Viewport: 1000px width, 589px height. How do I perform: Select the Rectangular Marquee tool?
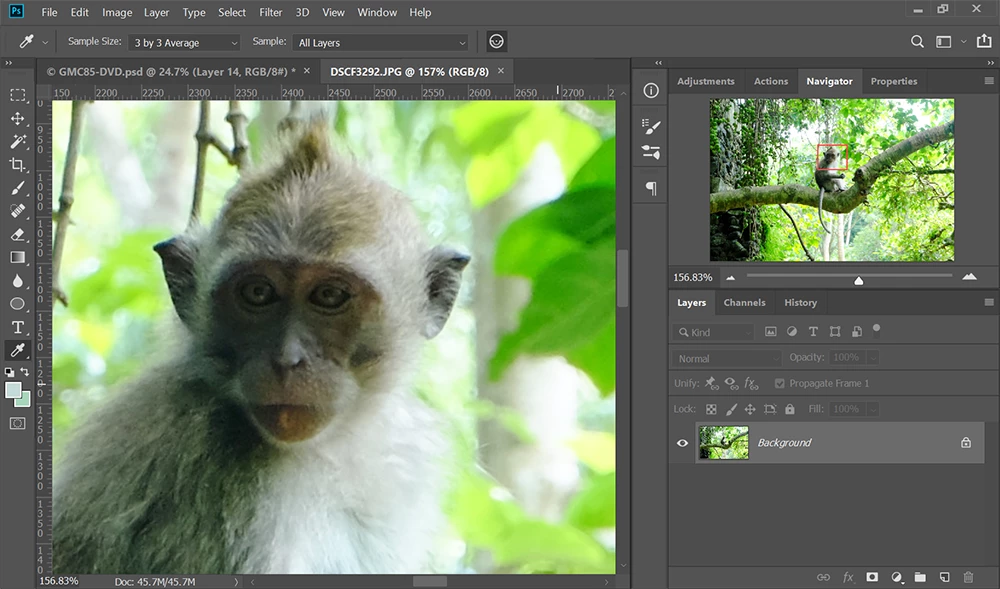(x=18, y=95)
